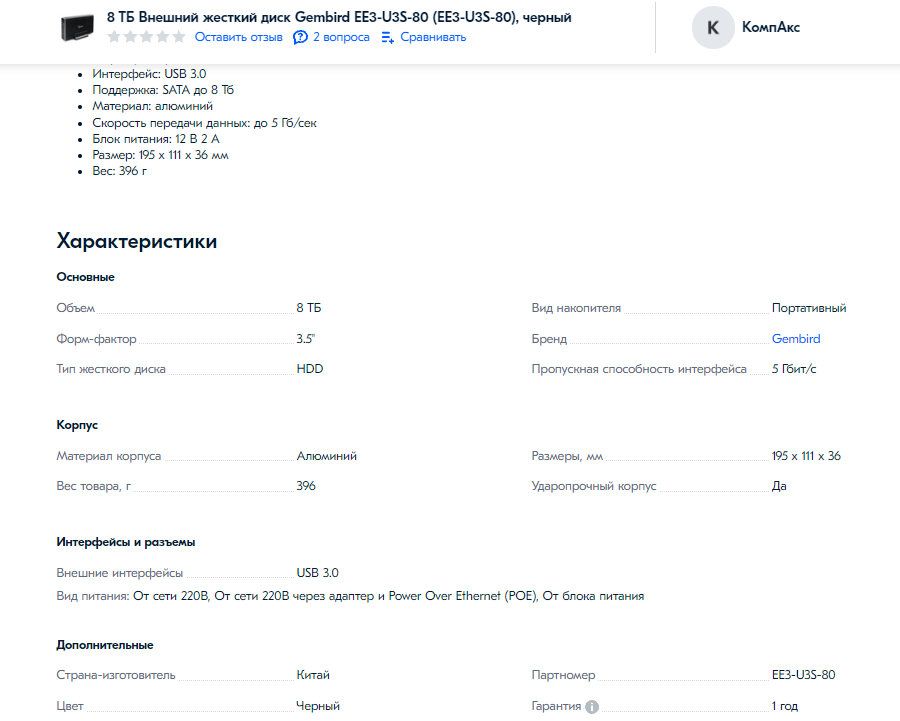Click the value «3.5"» for Форм-фактор
The width and height of the screenshot is (900, 721).
coord(305,339)
